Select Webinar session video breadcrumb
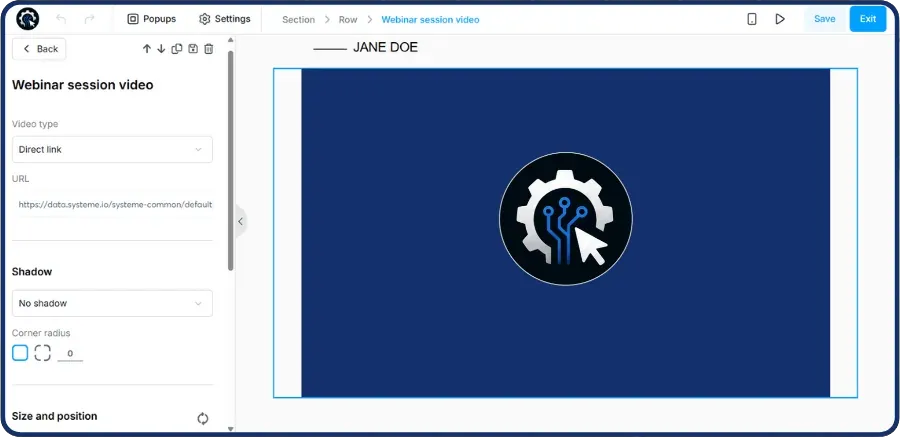Screen dimensions: 900x437 [x=430, y=20]
